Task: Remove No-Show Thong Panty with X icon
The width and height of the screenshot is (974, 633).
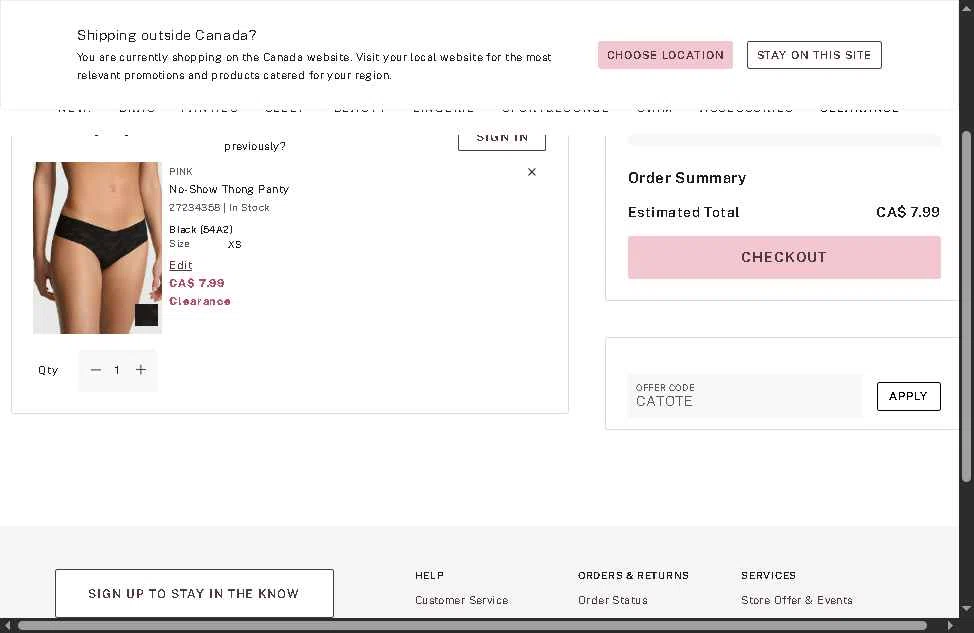Action: pyautogui.click(x=532, y=172)
